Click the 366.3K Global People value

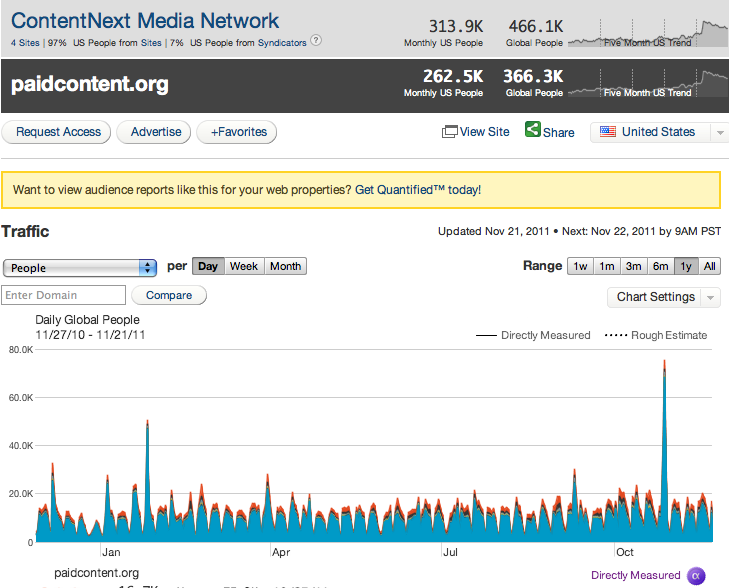click(533, 76)
